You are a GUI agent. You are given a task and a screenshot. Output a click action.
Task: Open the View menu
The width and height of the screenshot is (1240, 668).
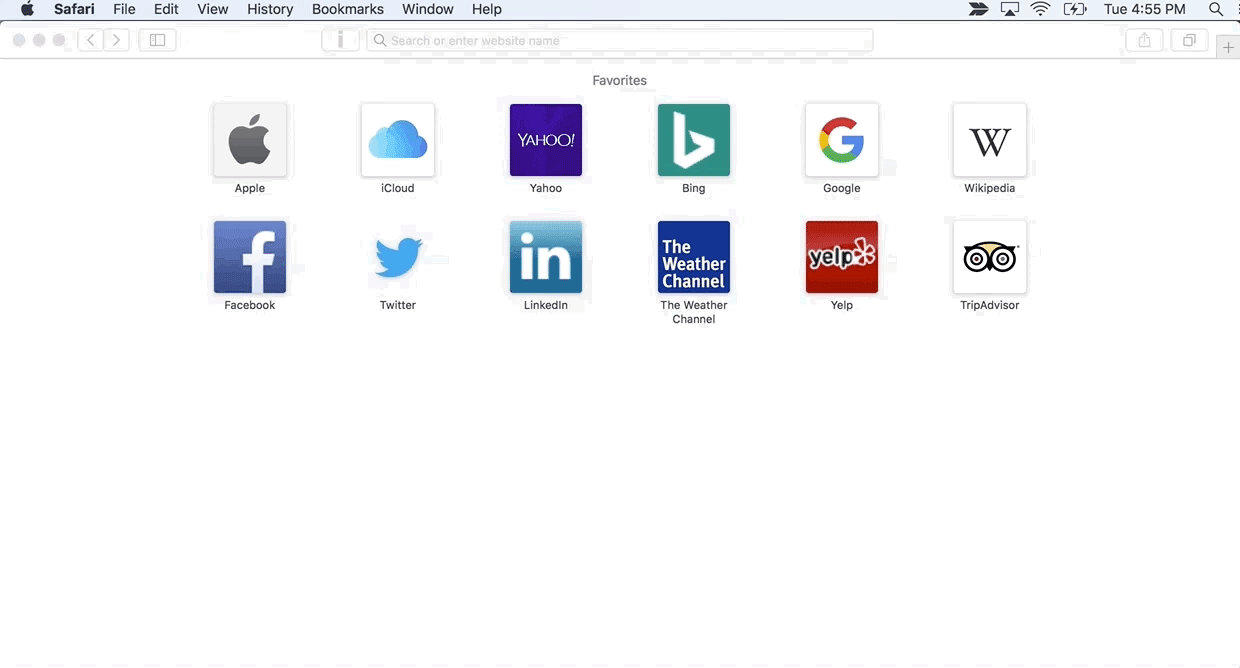point(213,9)
